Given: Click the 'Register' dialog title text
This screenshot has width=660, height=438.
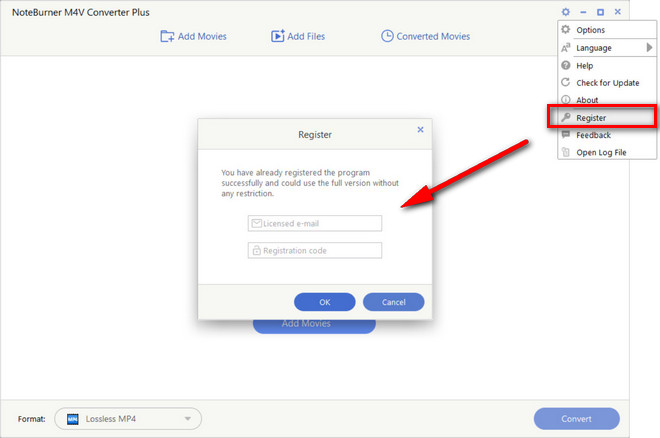Looking at the screenshot, I should (x=315, y=135).
